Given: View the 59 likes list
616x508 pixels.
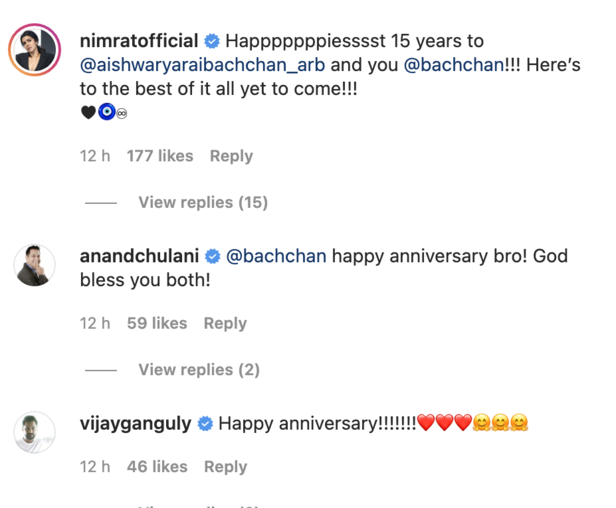Looking at the screenshot, I should tap(157, 323).
